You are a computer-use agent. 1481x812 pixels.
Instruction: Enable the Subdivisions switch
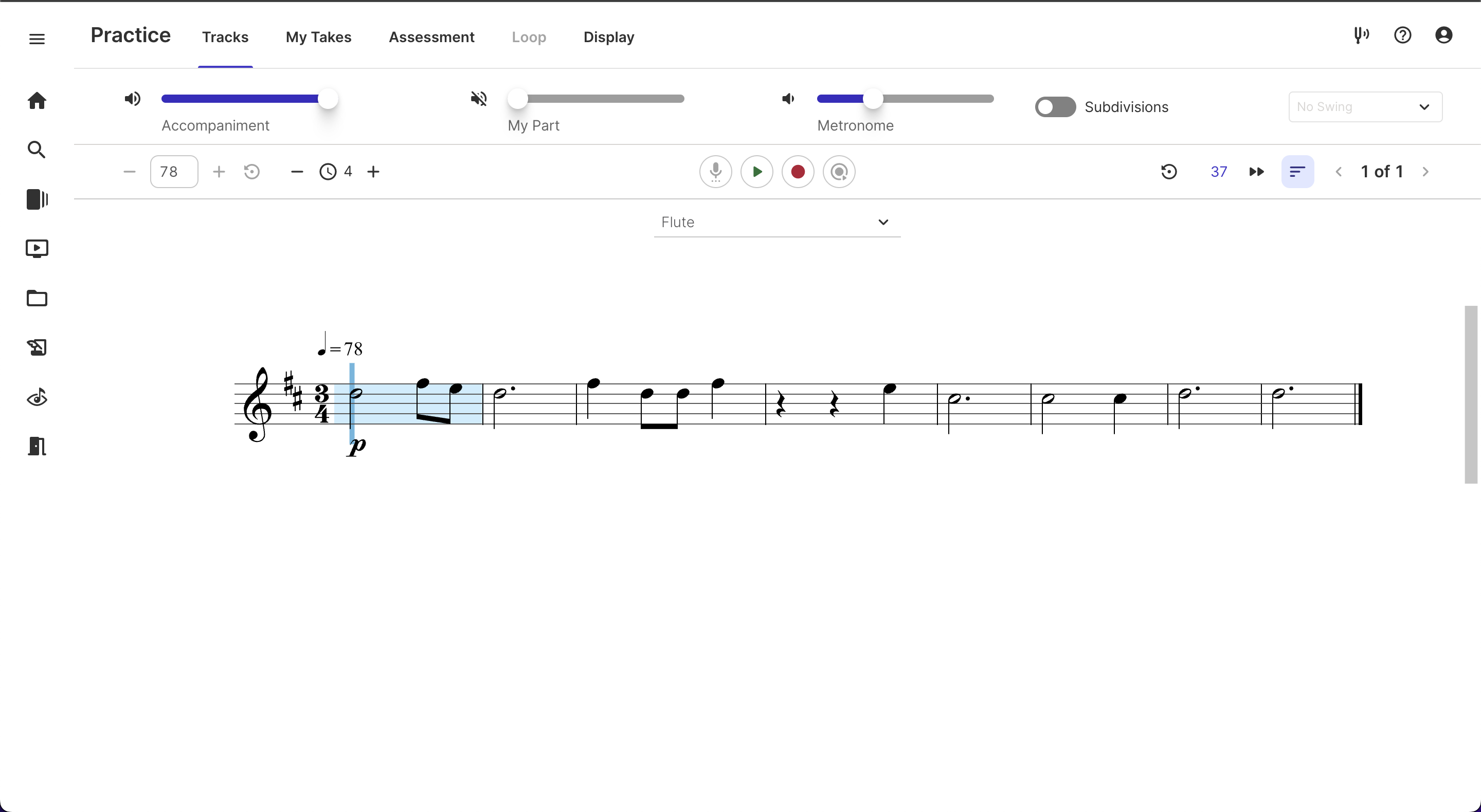tap(1055, 107)
